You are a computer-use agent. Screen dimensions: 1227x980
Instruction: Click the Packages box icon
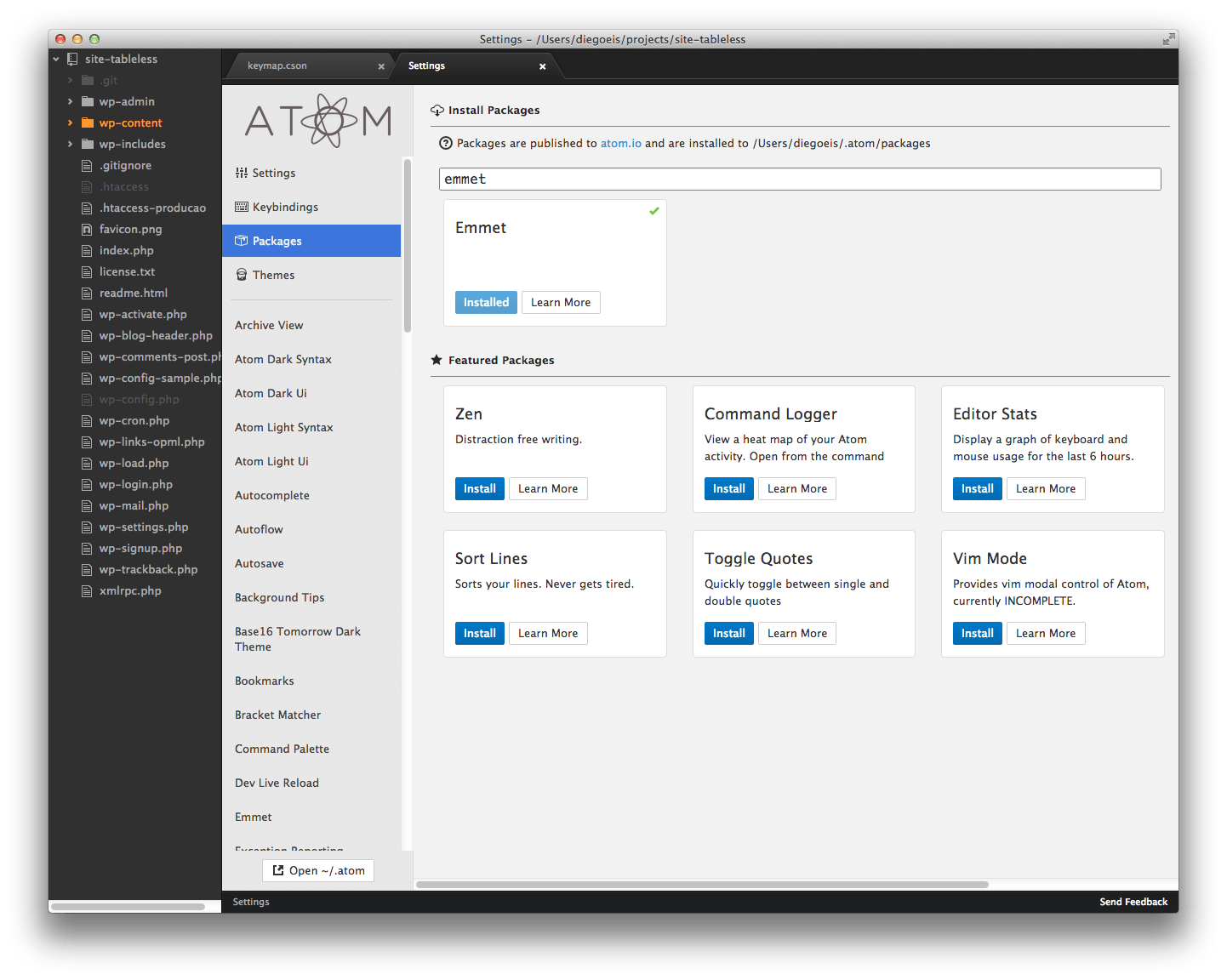[242, 241]
